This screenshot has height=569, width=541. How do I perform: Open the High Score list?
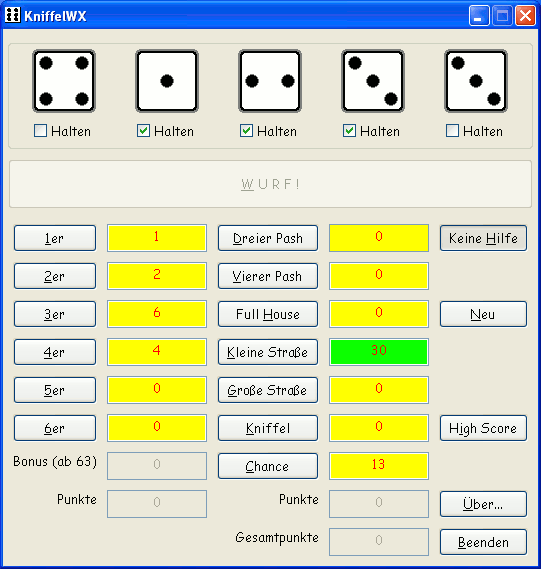(483, 428)
